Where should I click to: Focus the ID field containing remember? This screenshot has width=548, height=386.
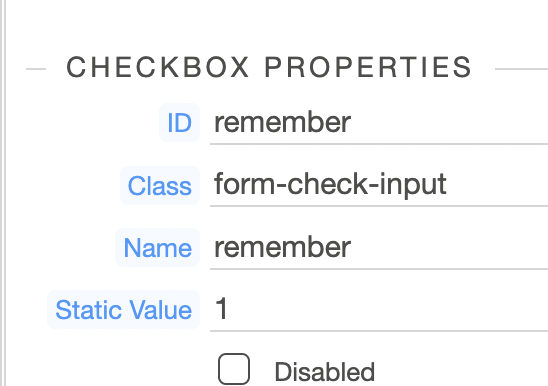coord(379,123)
